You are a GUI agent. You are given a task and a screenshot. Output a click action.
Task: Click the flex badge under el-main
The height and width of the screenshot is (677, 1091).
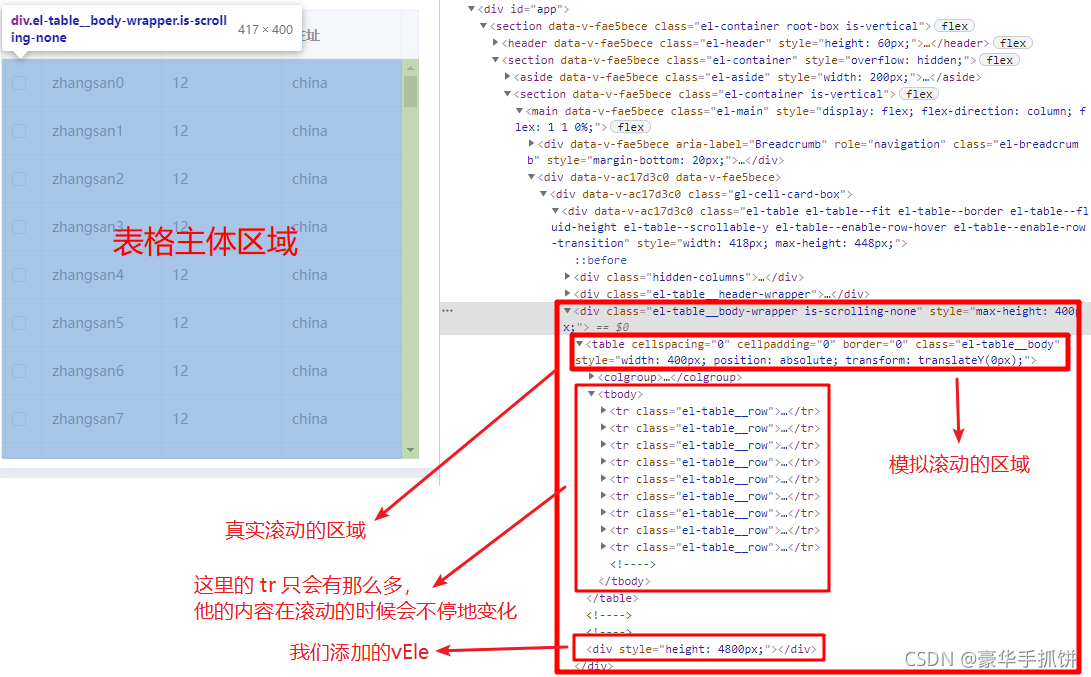point(630,127)
